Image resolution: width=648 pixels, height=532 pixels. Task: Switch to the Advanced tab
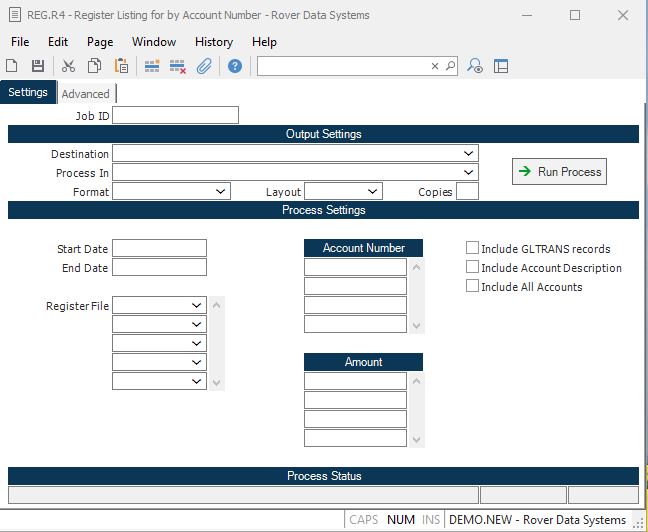pos(86,94)
